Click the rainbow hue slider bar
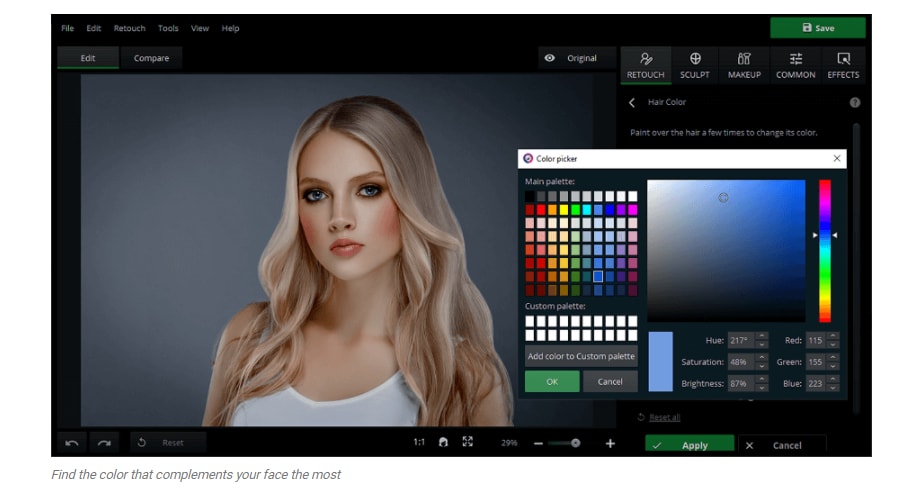This screenshot has height=491, width=908. pyautogui.click(x=825, y=251)
